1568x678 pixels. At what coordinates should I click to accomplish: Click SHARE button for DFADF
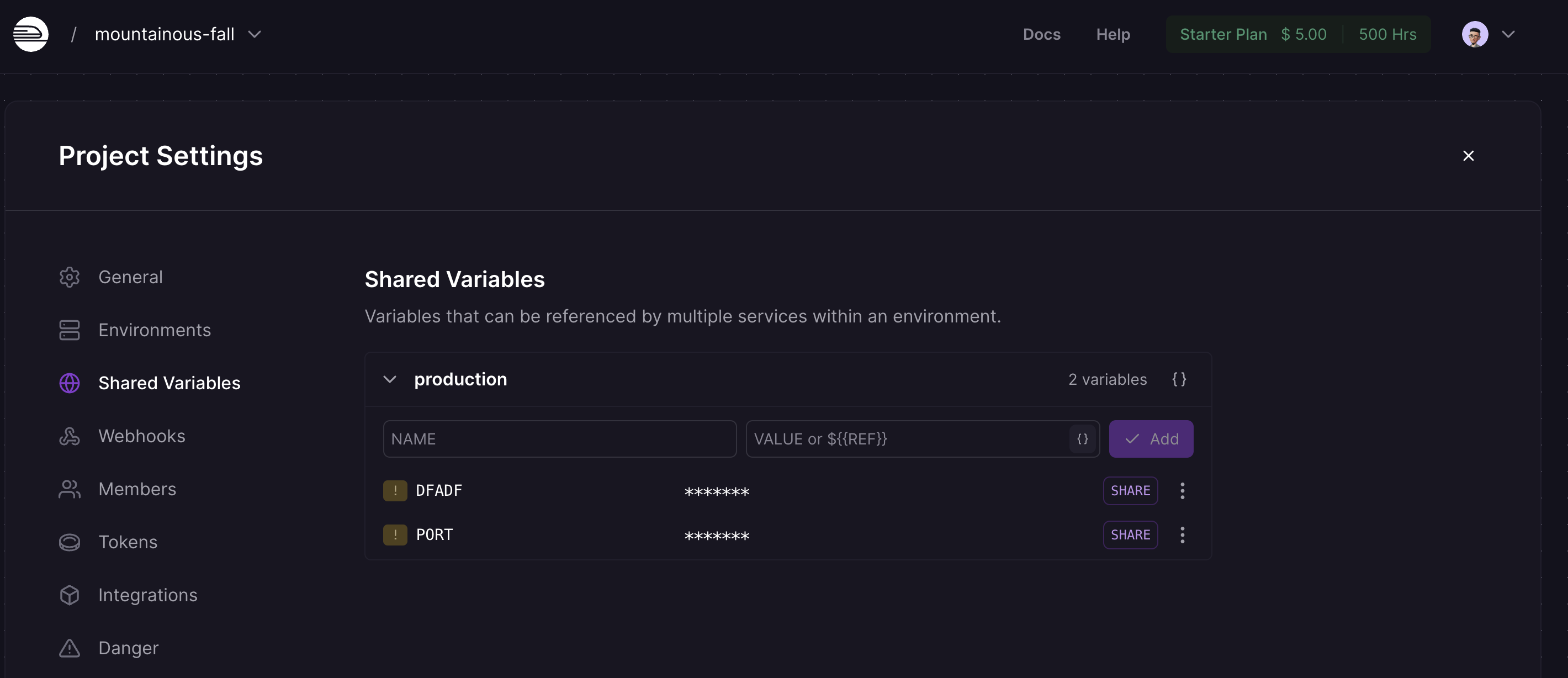tap(1130, 490)
